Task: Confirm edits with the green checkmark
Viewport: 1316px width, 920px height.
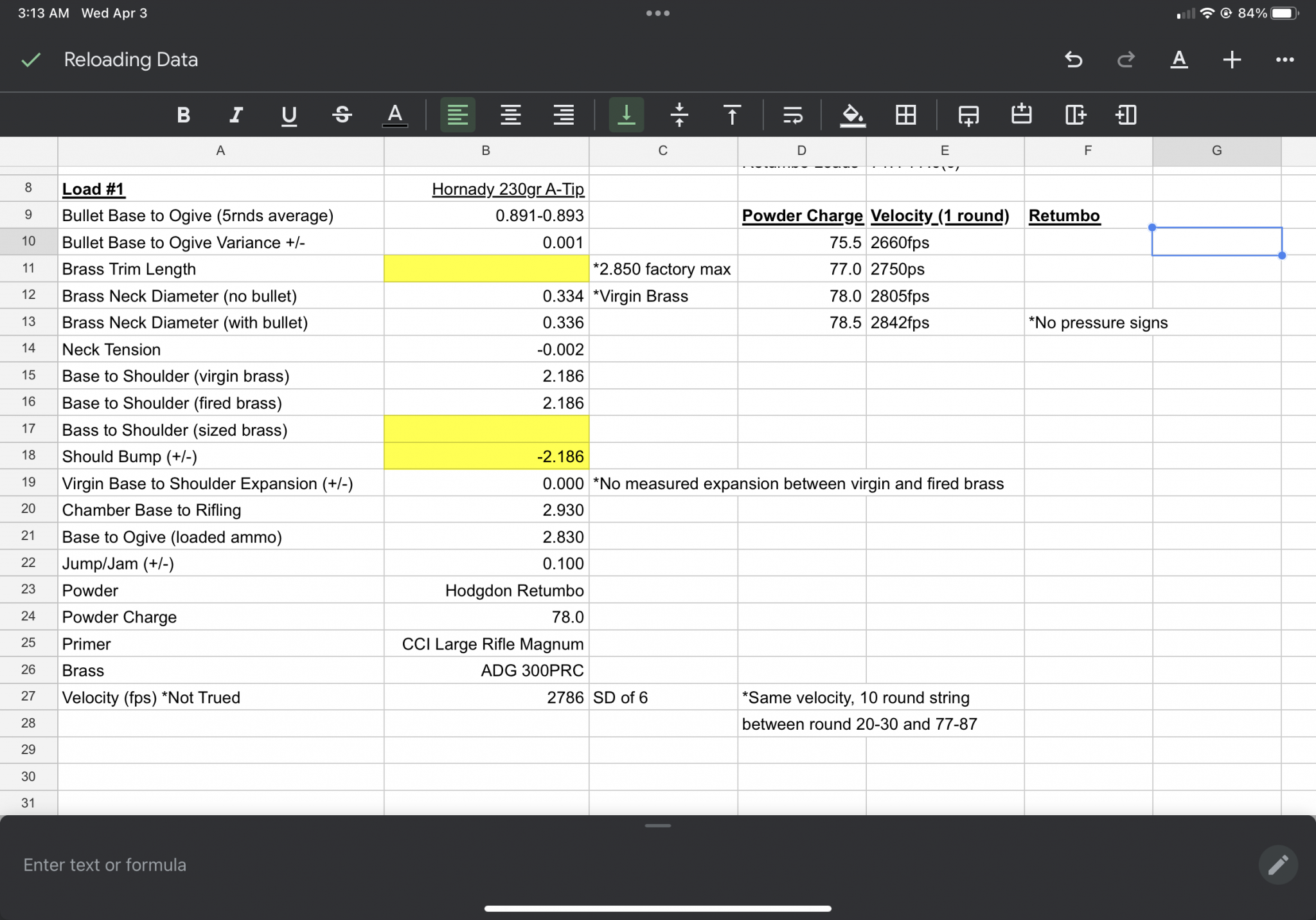Action: pyautogui.click(x=31, y=60)
